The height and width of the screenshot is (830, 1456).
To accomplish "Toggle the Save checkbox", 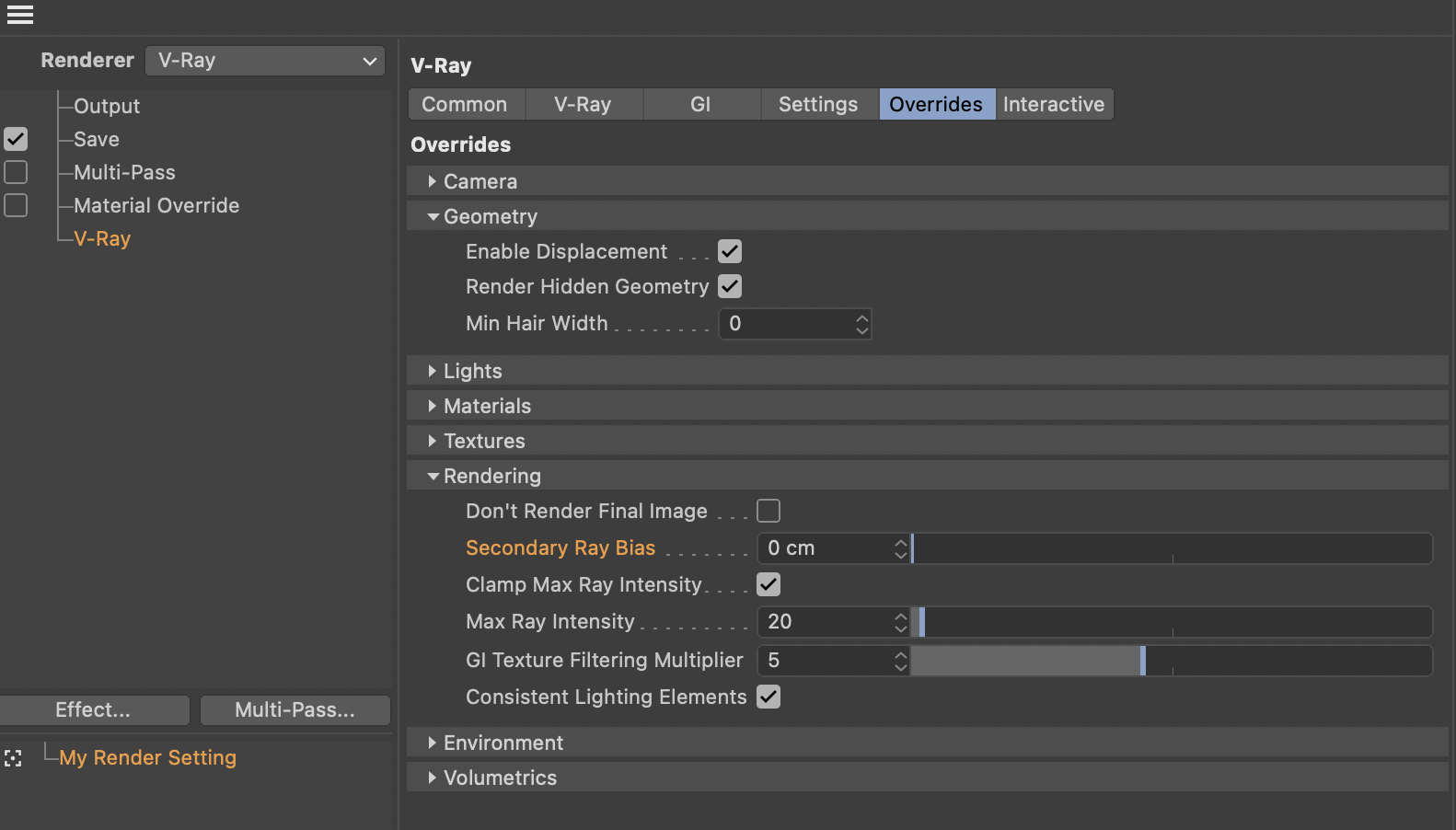I will click(16, 139).
